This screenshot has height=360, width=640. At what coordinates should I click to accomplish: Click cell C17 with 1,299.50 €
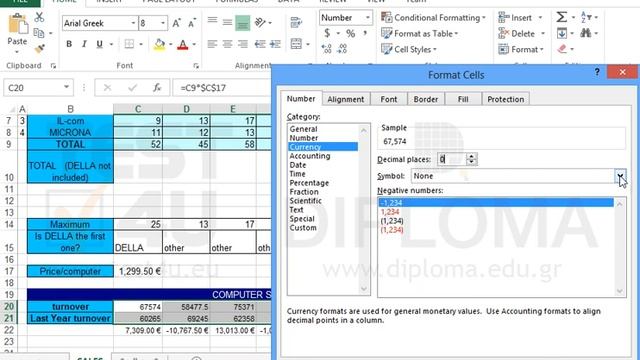tap(138, 271)
